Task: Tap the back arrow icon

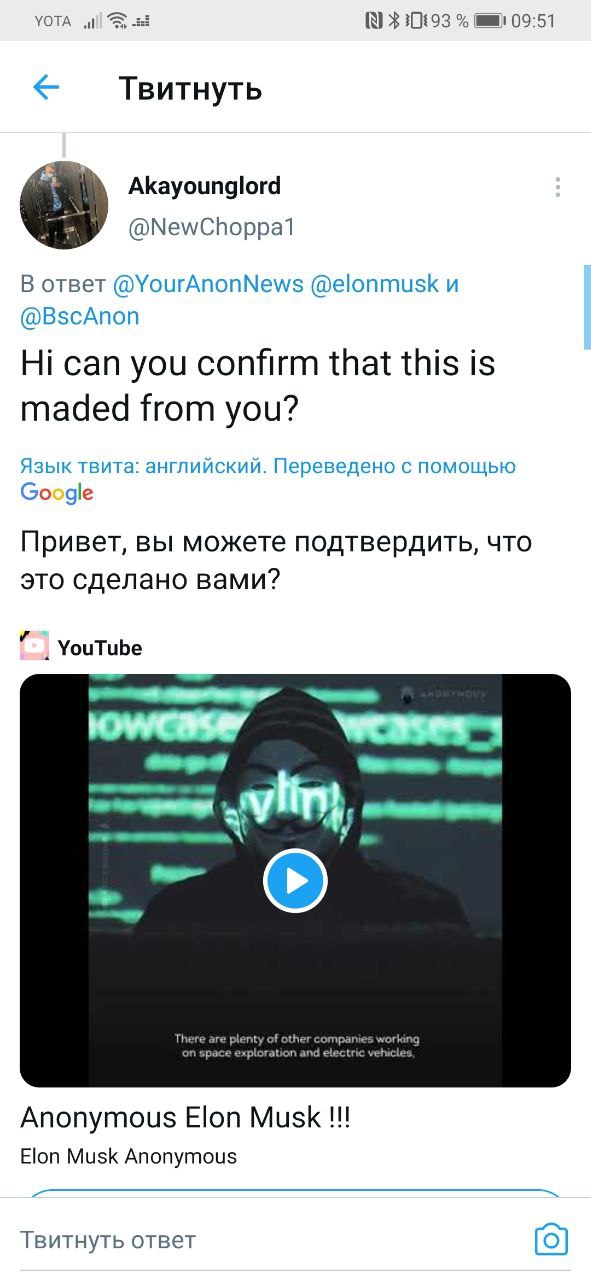Action: (x=46, y=88)
